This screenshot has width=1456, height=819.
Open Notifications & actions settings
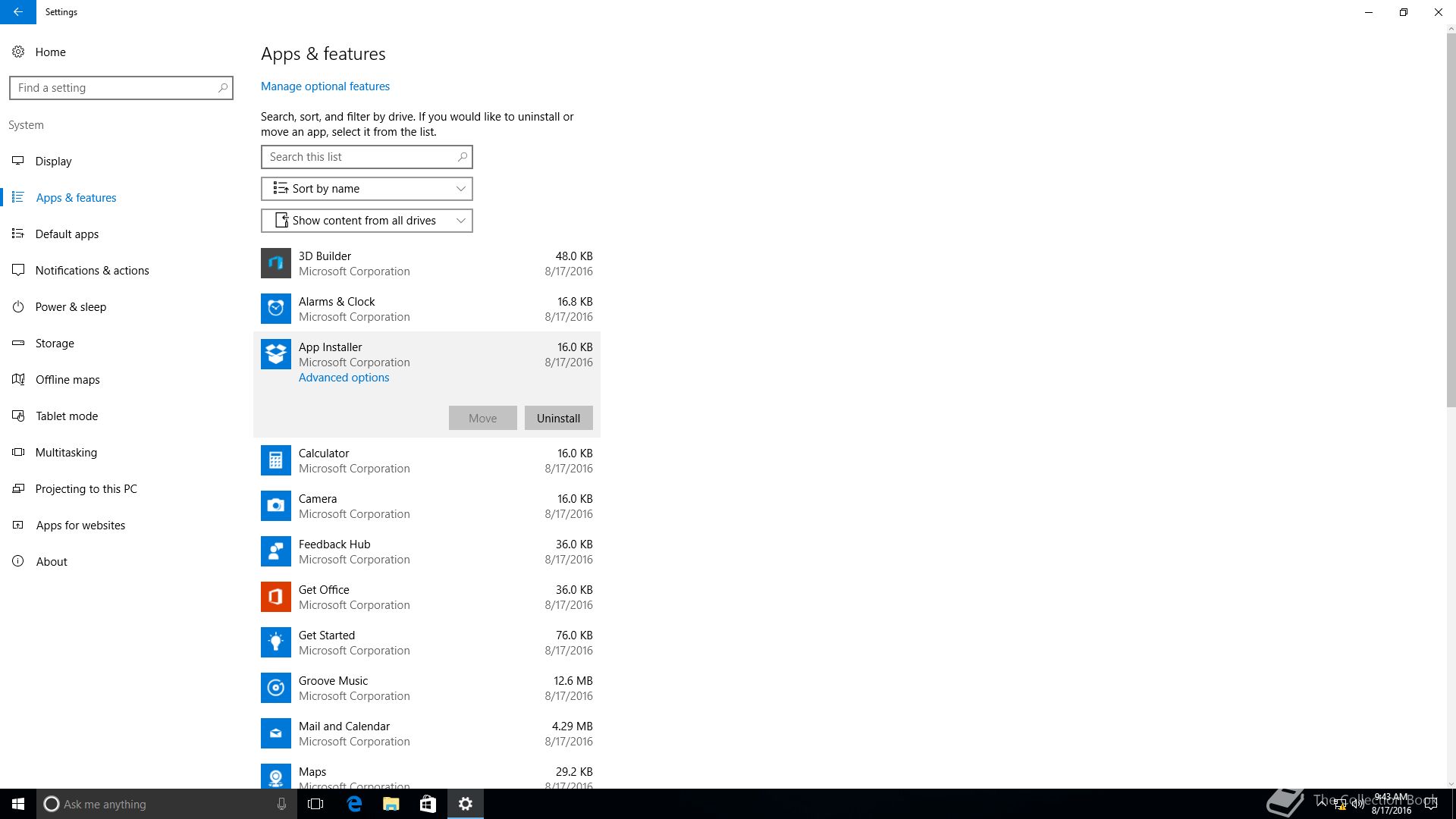pos(92,270)
